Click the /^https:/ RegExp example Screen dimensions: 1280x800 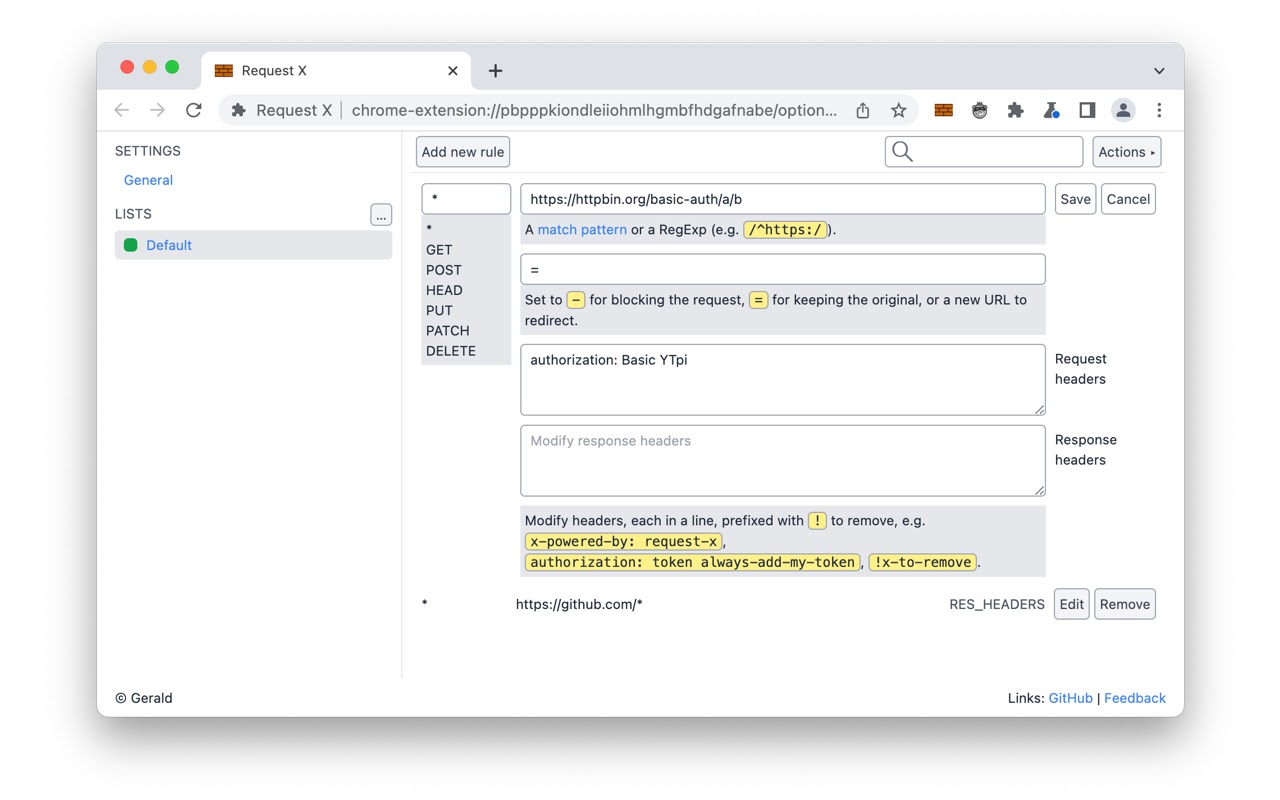click(785, 230)
